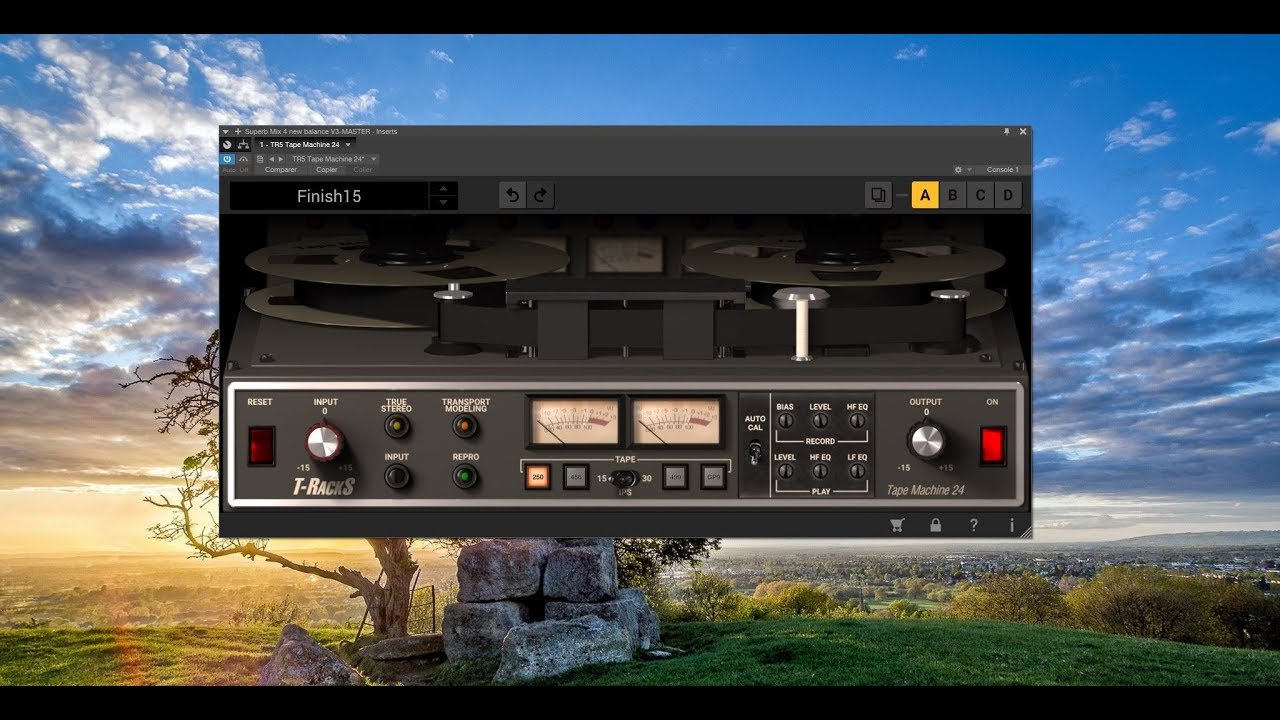Click the Comparer button
This screenshot has height=720, width=1280.
[281, 170]
